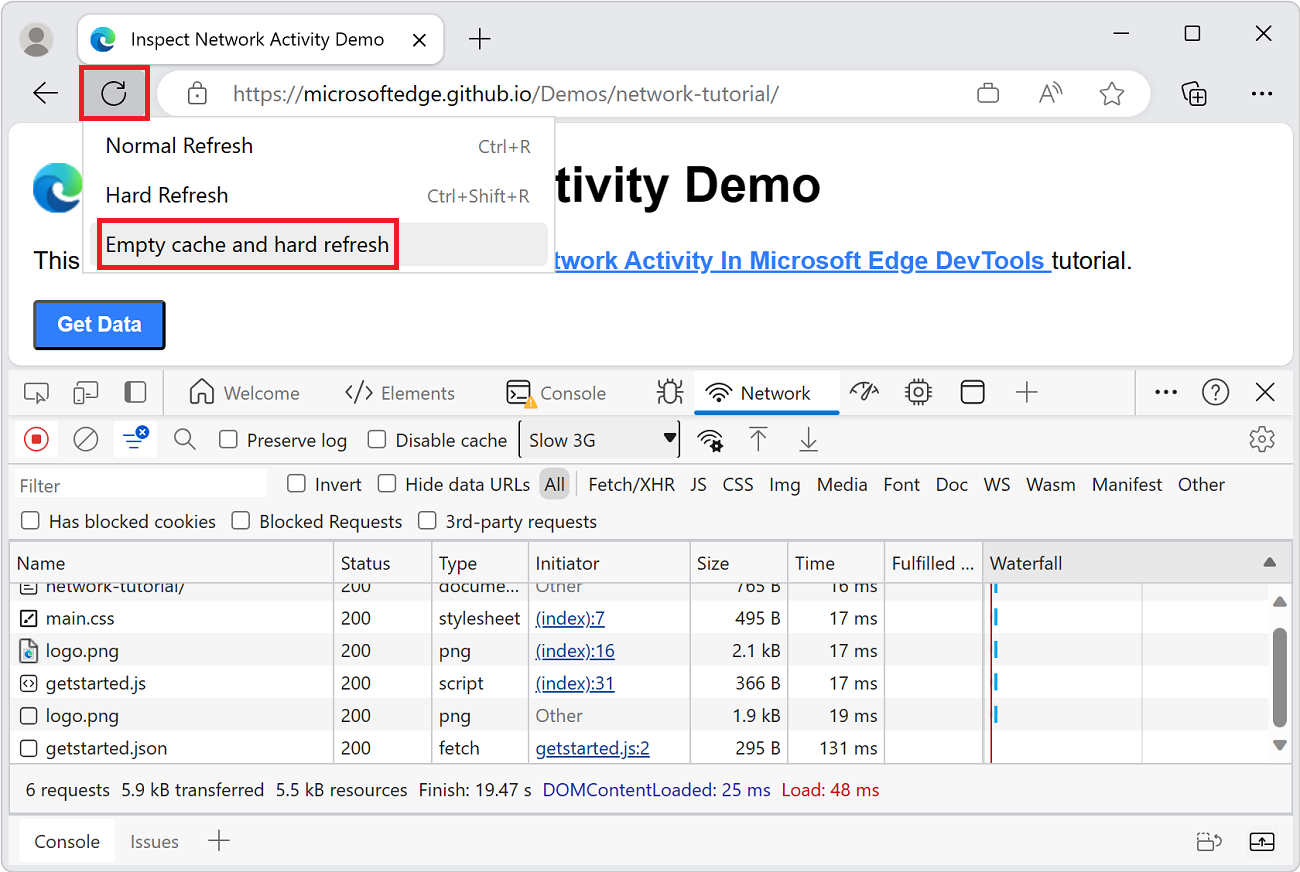Image resolution: width=1300 pixels, height=872 pixels.
Task: Open the Memory chip tool
Action: 918,393
